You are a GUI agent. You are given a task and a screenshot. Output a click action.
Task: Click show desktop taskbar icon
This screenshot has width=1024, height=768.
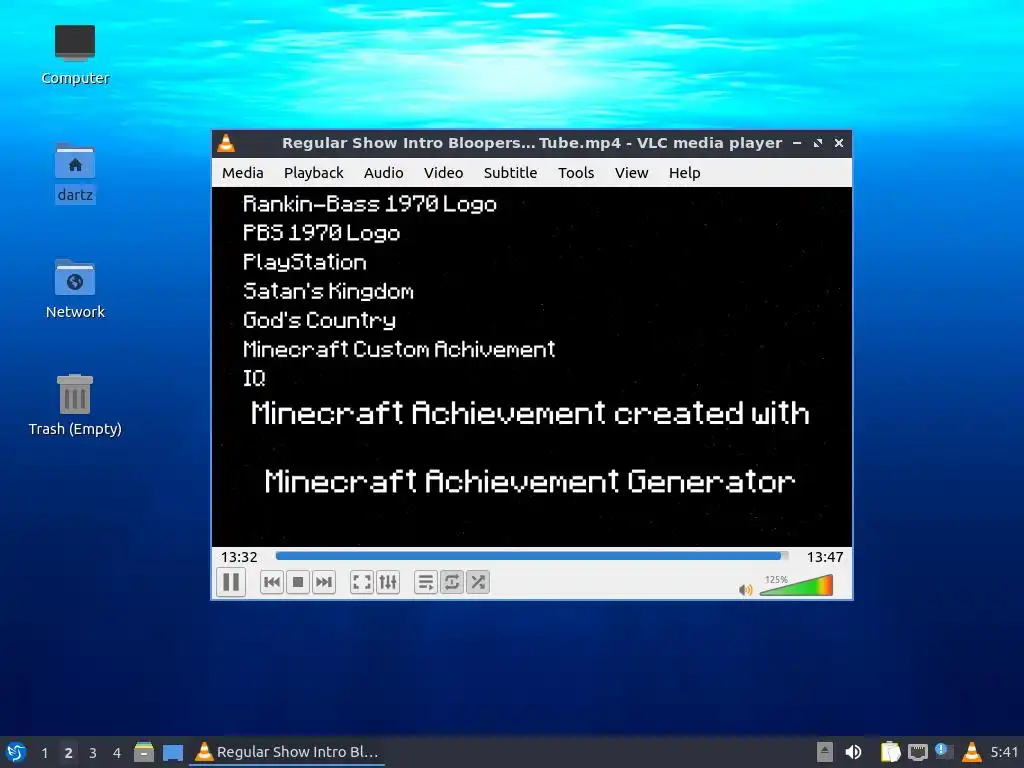[172, 752]
